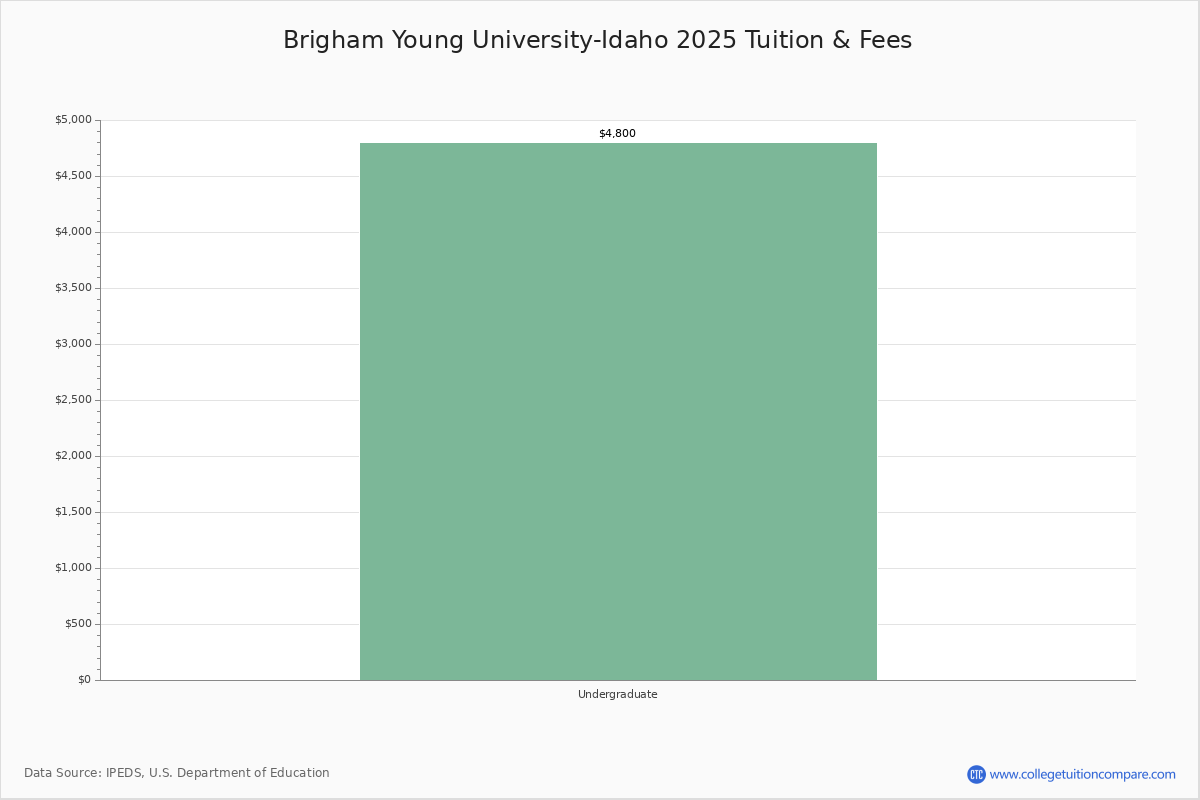Click the $4,000 y-axis label

(x=73, y=232)
